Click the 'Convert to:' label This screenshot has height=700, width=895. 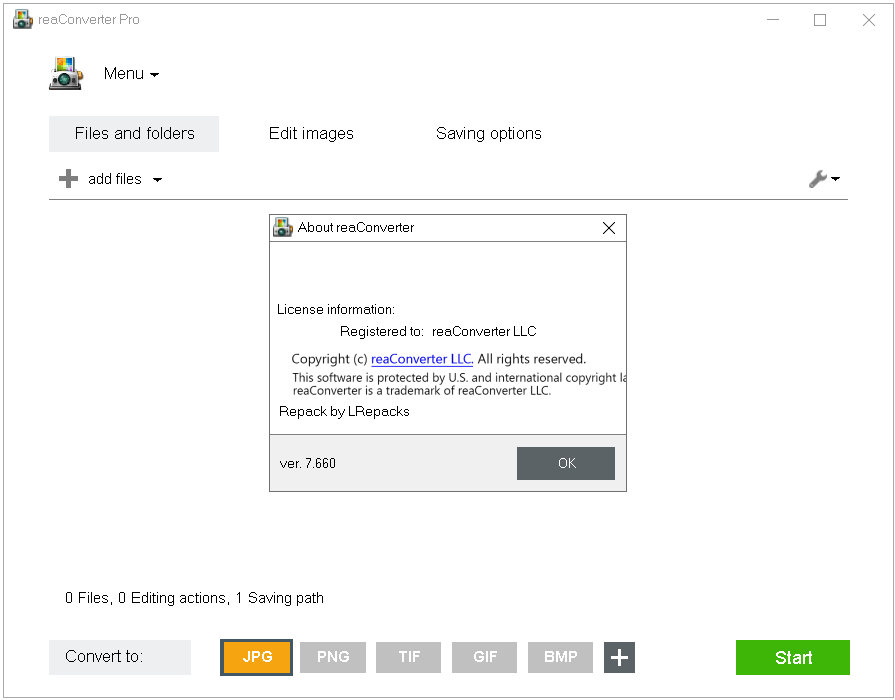click(x=104, y=657)
